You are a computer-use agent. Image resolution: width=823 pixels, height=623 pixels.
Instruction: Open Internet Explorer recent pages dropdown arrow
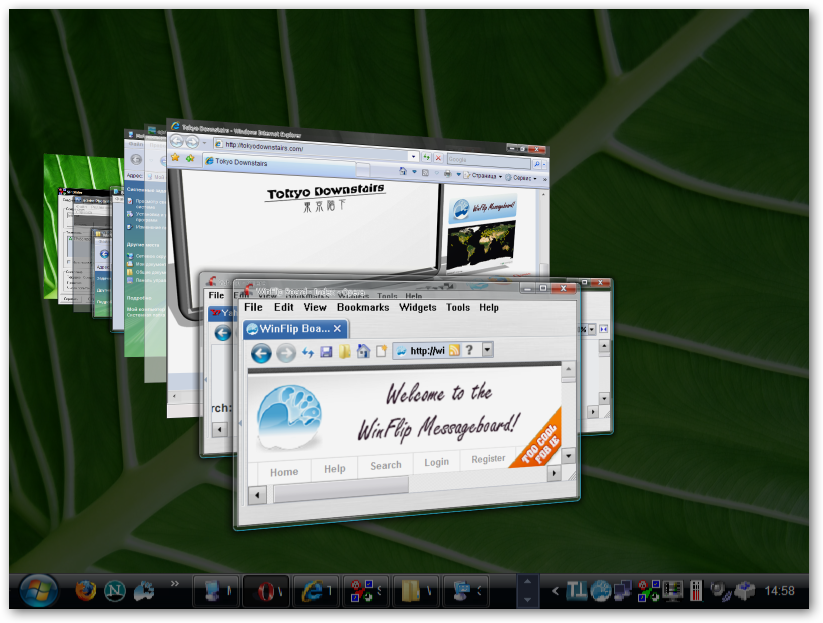[205, 142]
